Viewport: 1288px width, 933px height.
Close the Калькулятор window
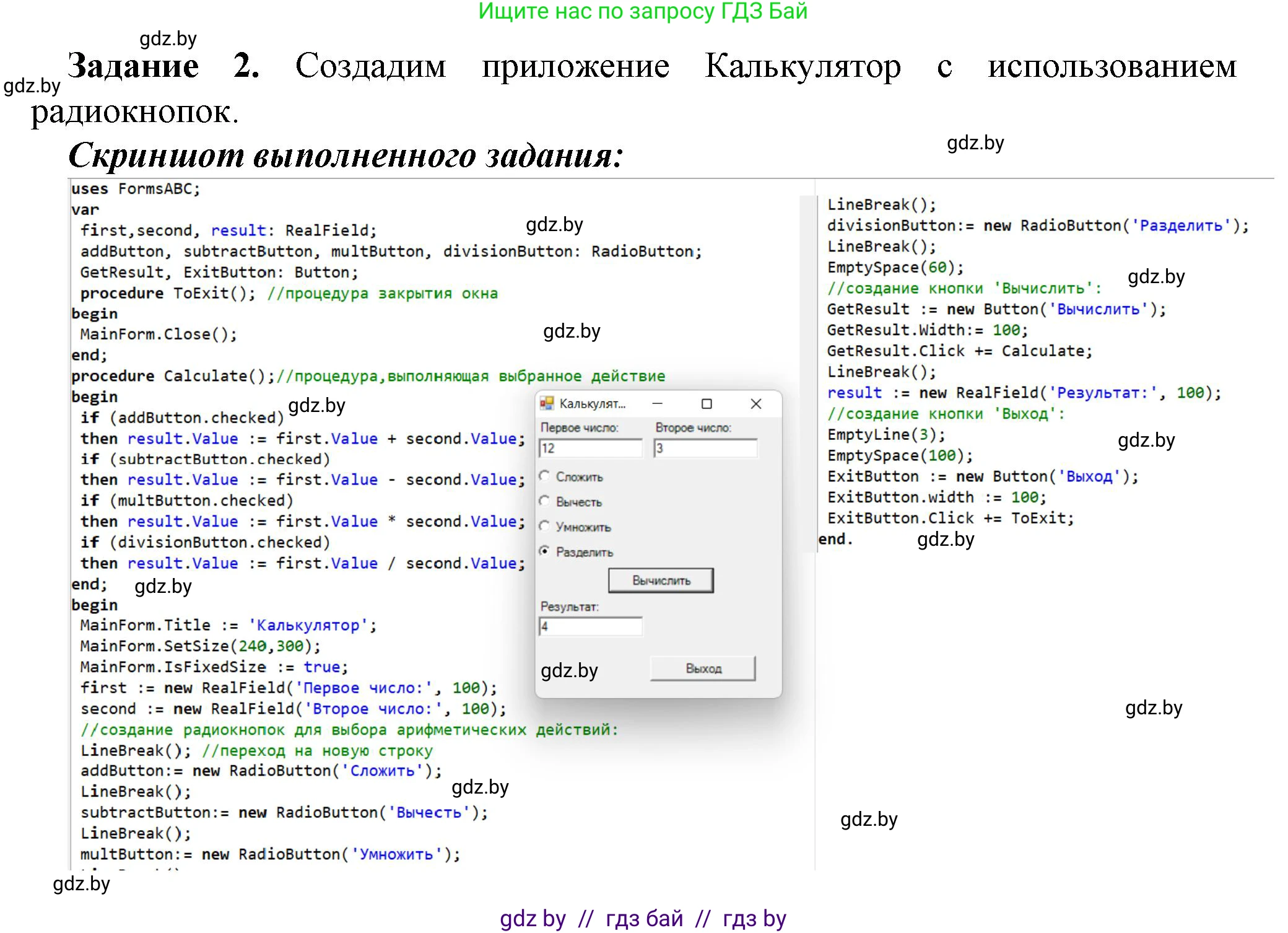pyautogui.click(x=756, y=403)
